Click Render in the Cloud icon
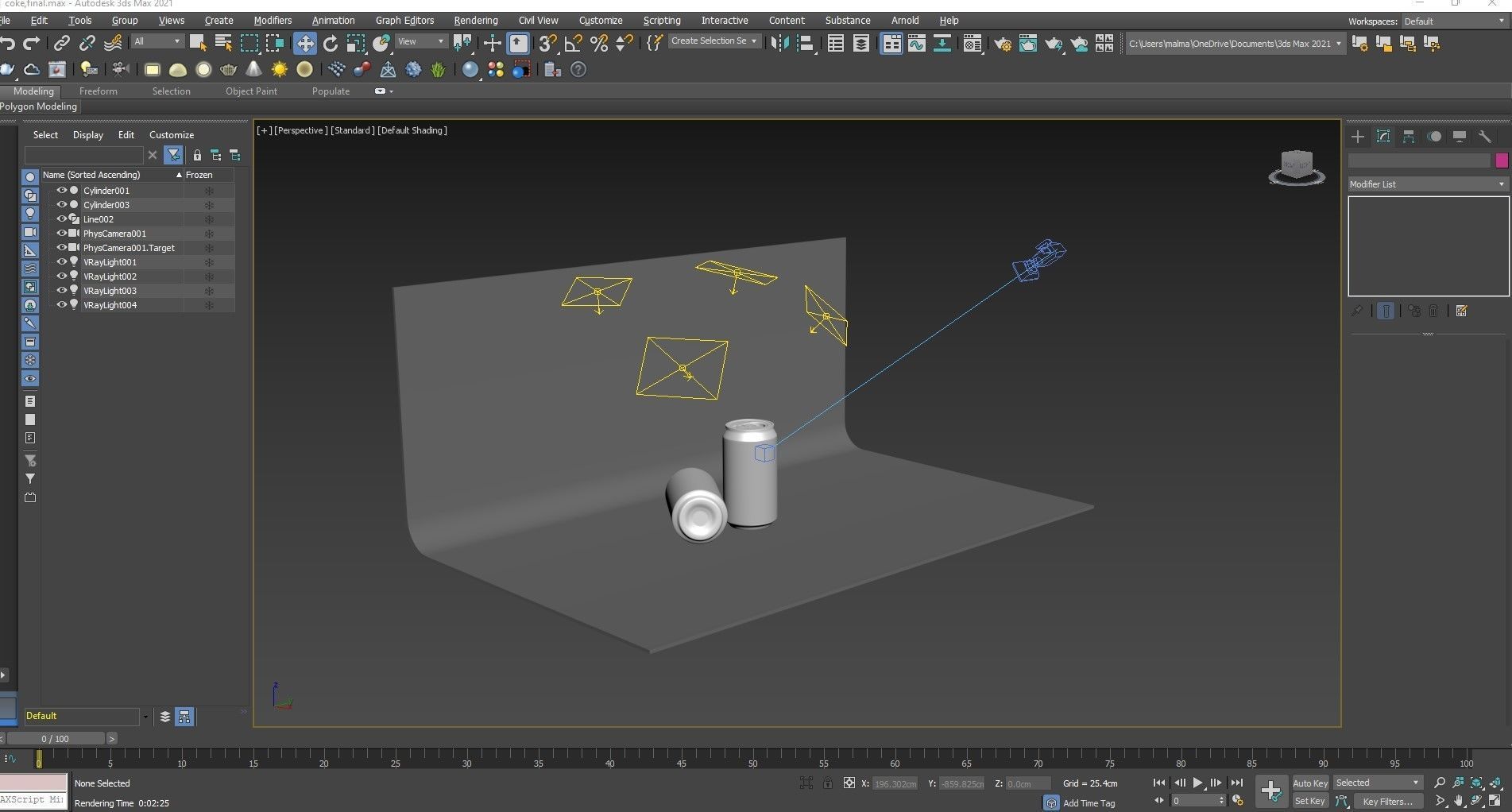The height and width of the screenshot is (812, 1512). tap(1079, 43)
